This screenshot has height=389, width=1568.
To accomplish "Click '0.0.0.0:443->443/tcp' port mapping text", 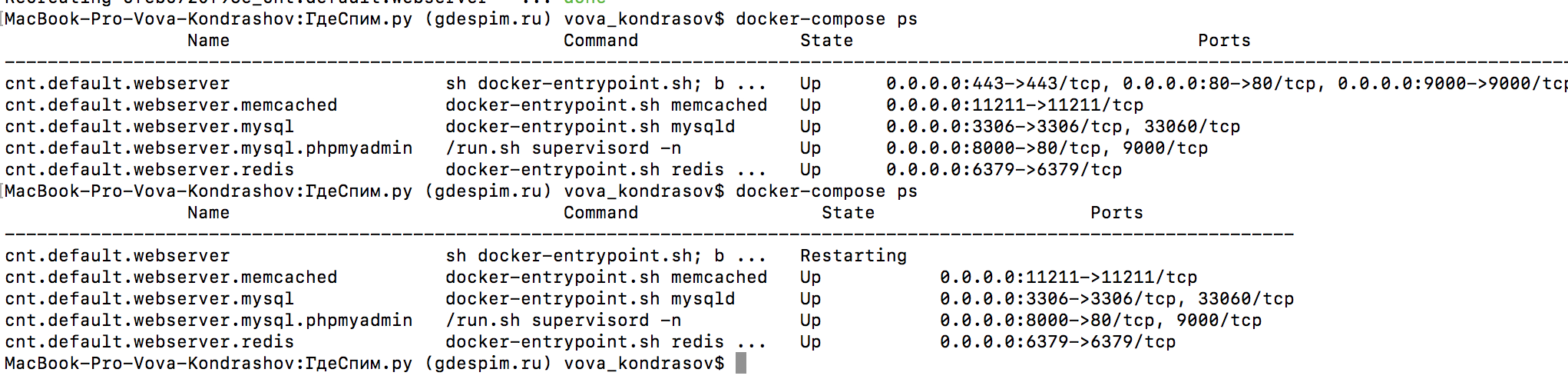I will pyautogui.click(x=993, y=83).
